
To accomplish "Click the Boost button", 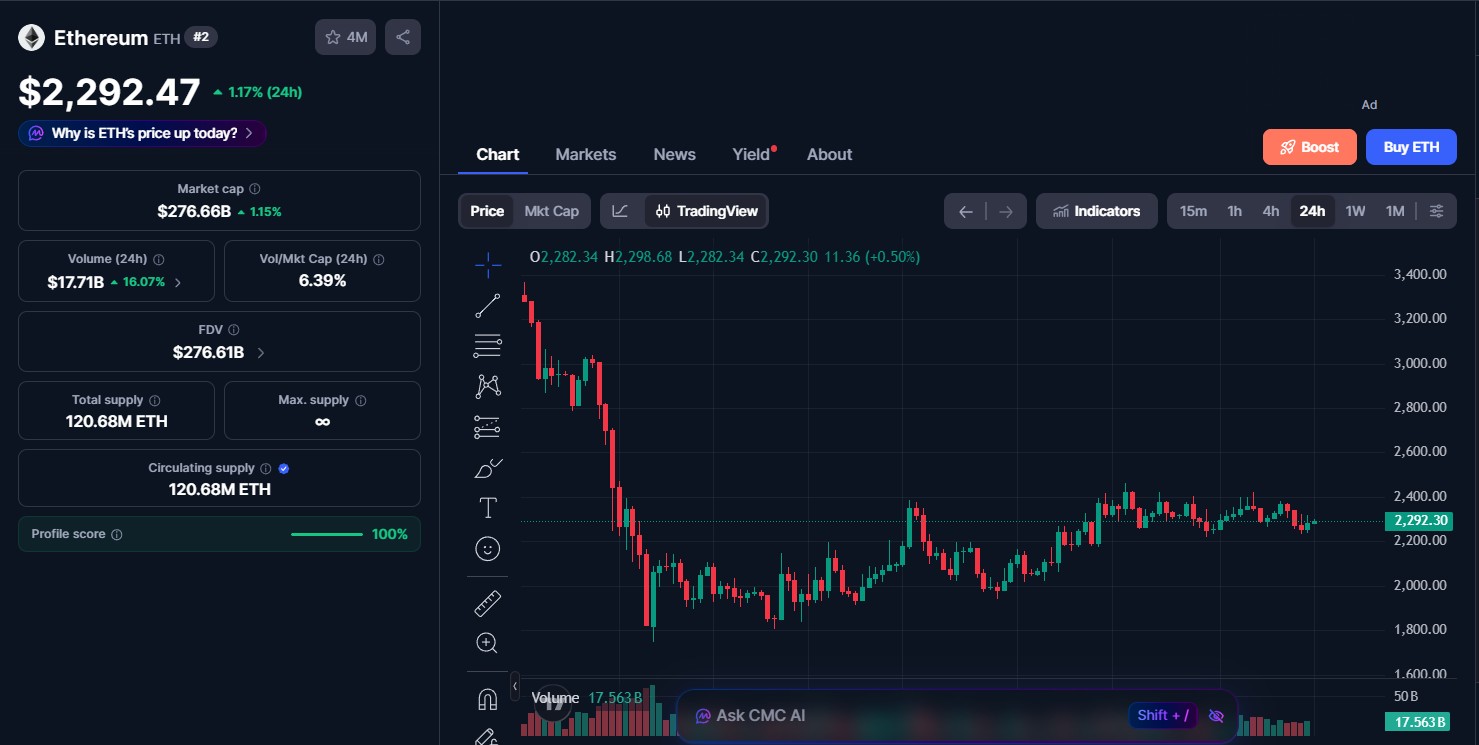I will [1310, 147].
